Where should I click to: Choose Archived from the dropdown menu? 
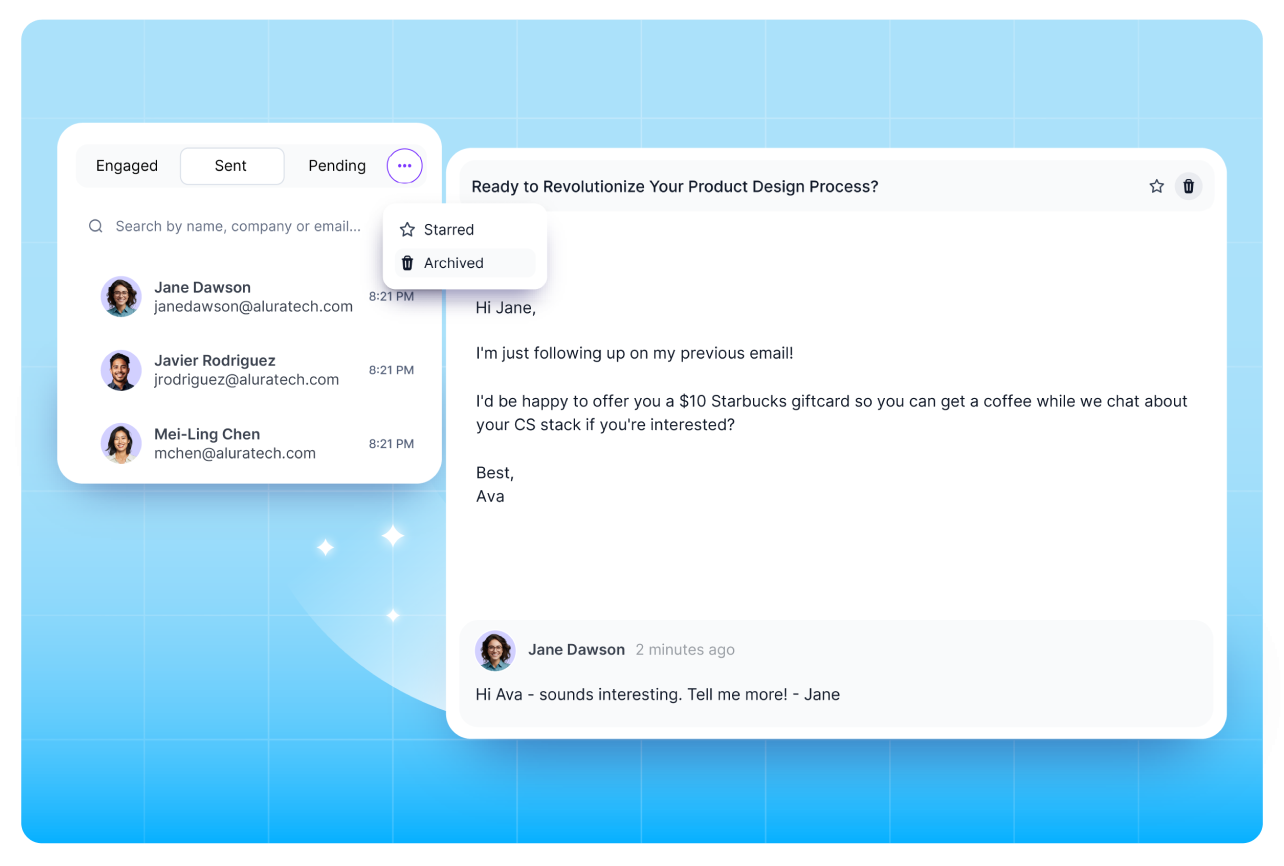[453, 263]
